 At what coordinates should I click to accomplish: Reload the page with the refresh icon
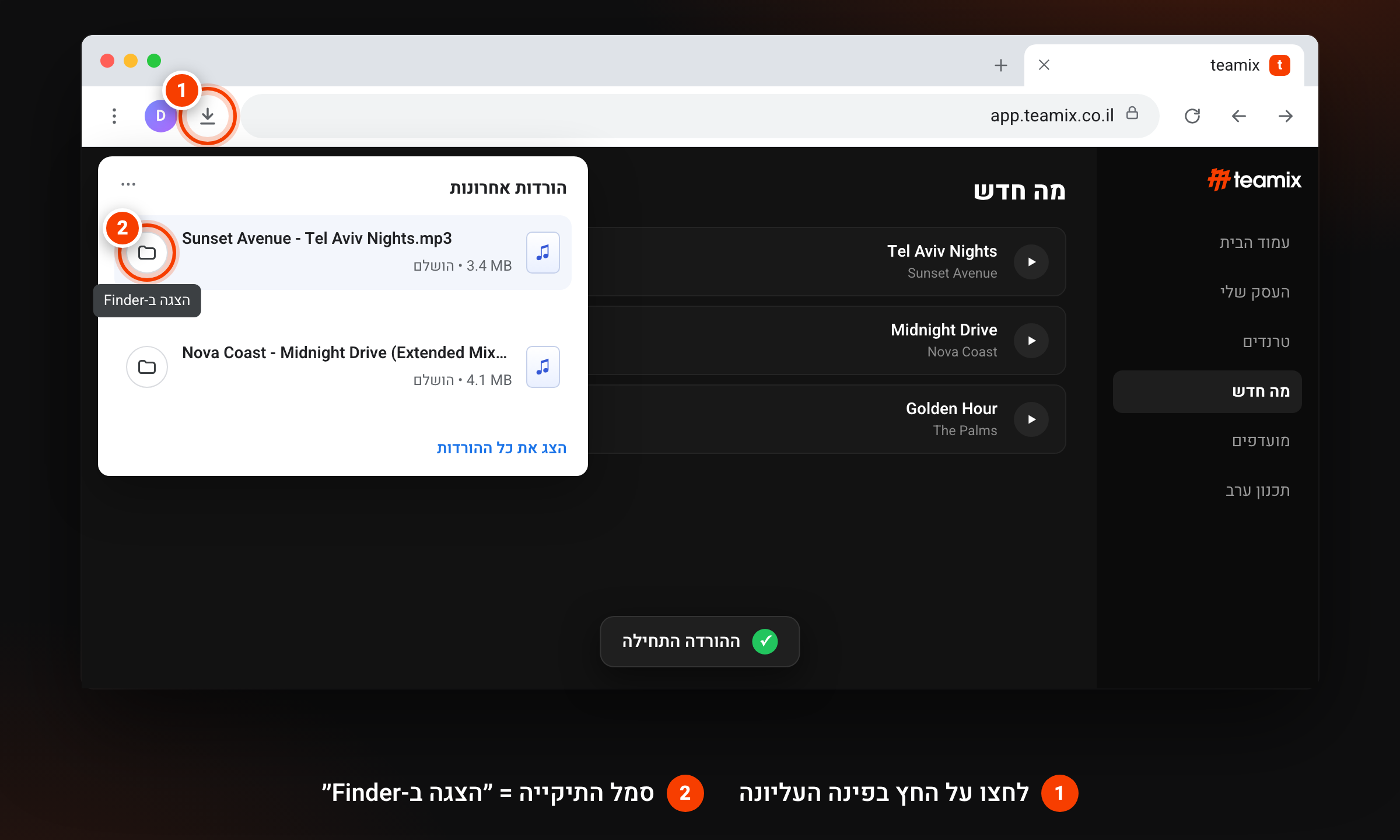pos(1192,116)
